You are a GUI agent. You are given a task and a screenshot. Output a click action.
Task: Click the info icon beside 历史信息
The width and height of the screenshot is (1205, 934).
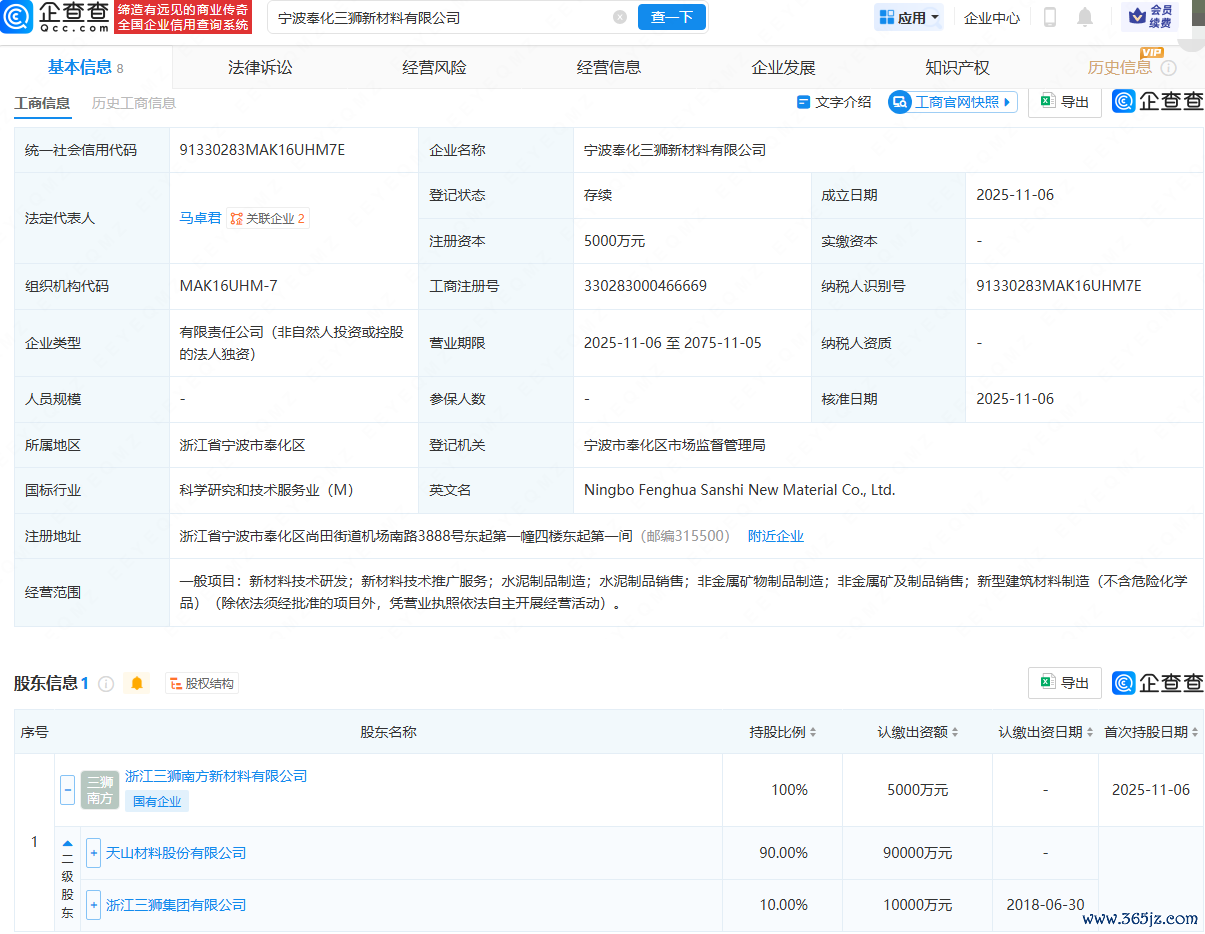1168,68
